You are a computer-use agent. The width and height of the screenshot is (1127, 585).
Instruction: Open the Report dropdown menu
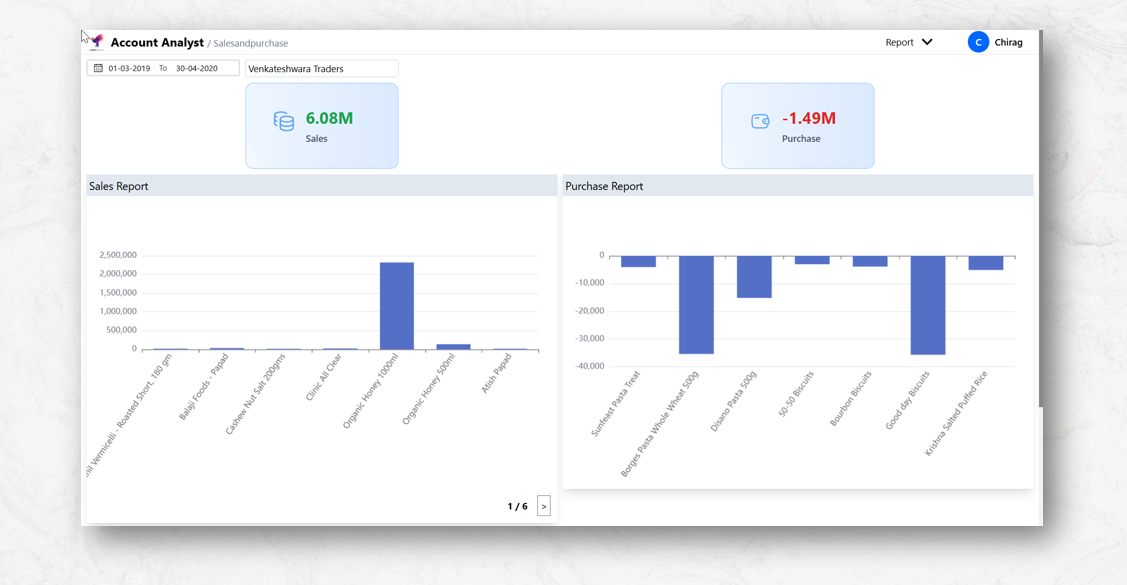(900, 42)
